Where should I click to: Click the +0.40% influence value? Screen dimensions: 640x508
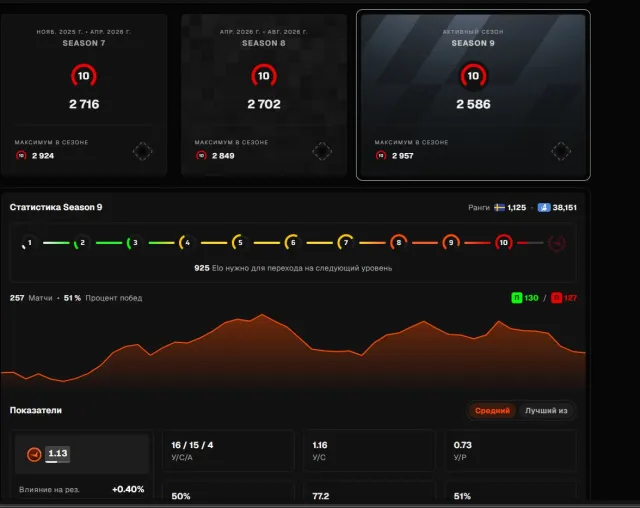[128, 489]
